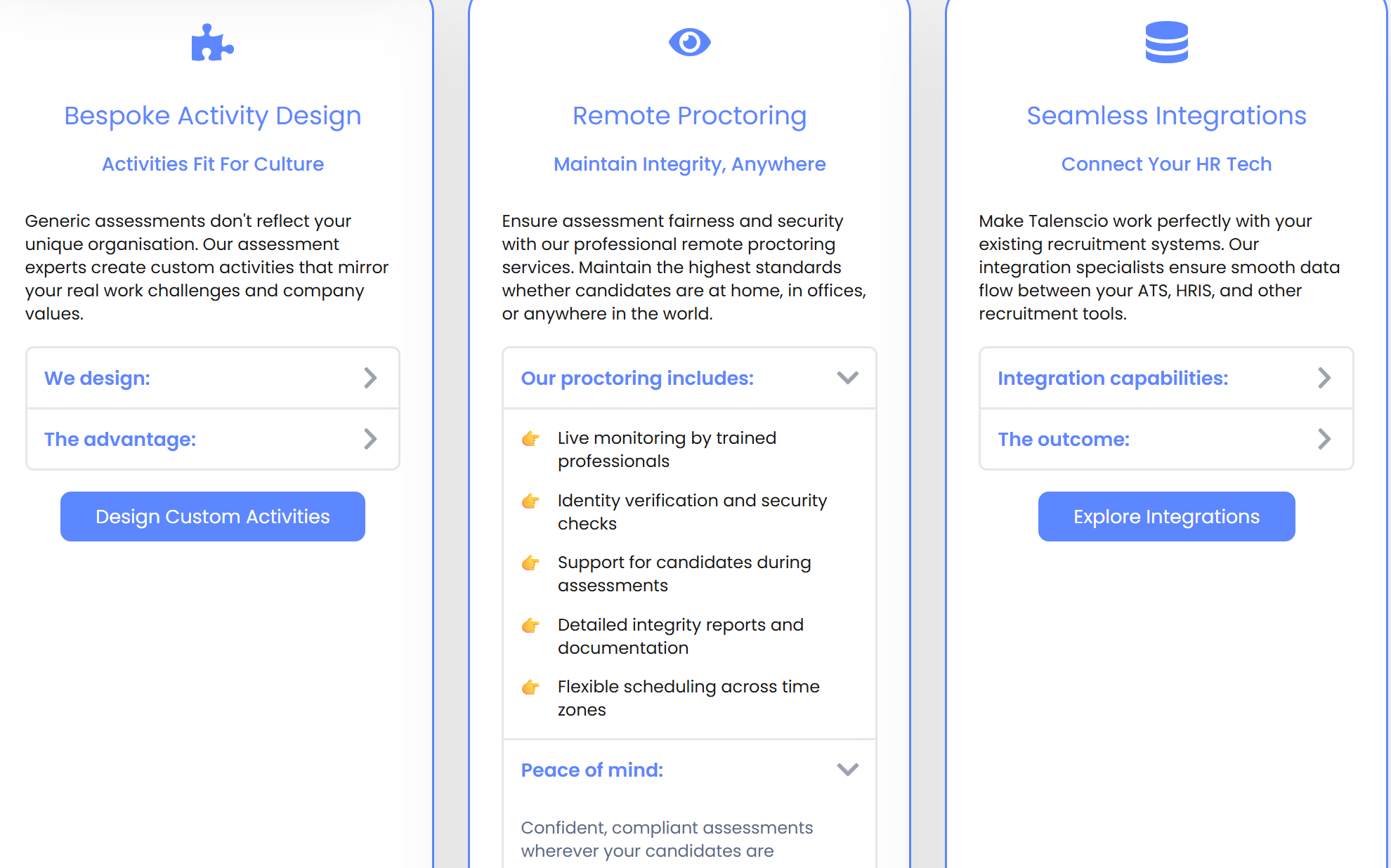Image resolution: width=1391 pixels, height=868 pixels.
Task: Click the Remote Proctoring heading
Action: coord(689,116)
